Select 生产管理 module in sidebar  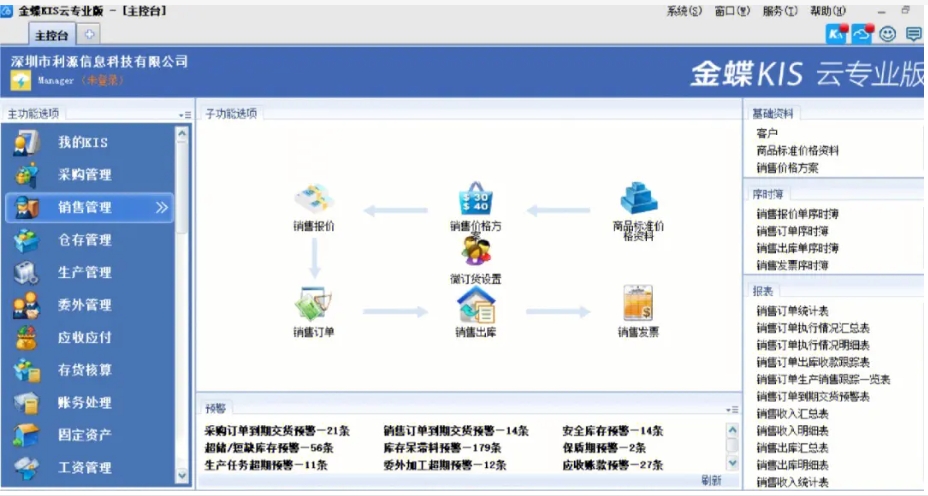click(89, 273)
